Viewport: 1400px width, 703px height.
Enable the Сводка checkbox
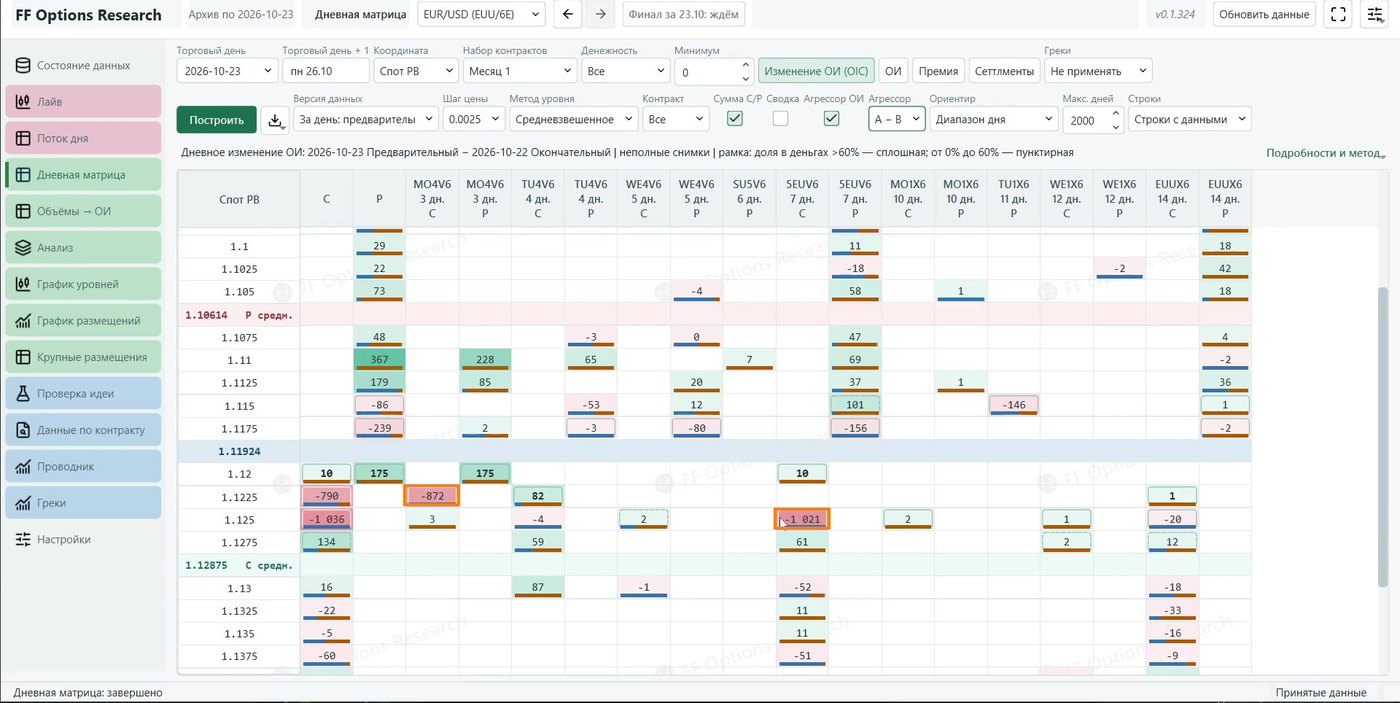[x=781, y=119]
